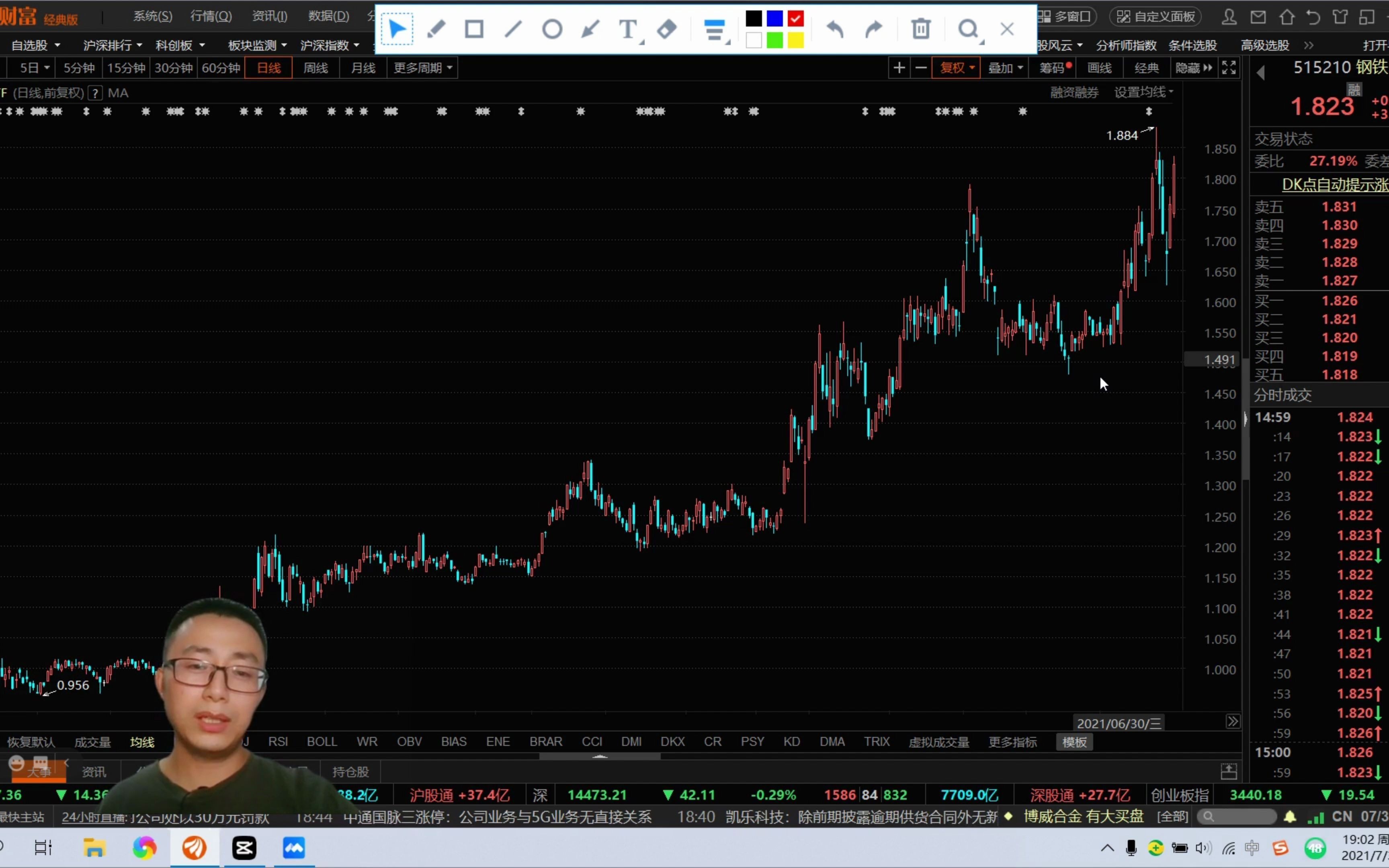The width and height of the screenshot is (1389, 868).
Task: Open the 系统(S) menu
Action: coord(153,16)
